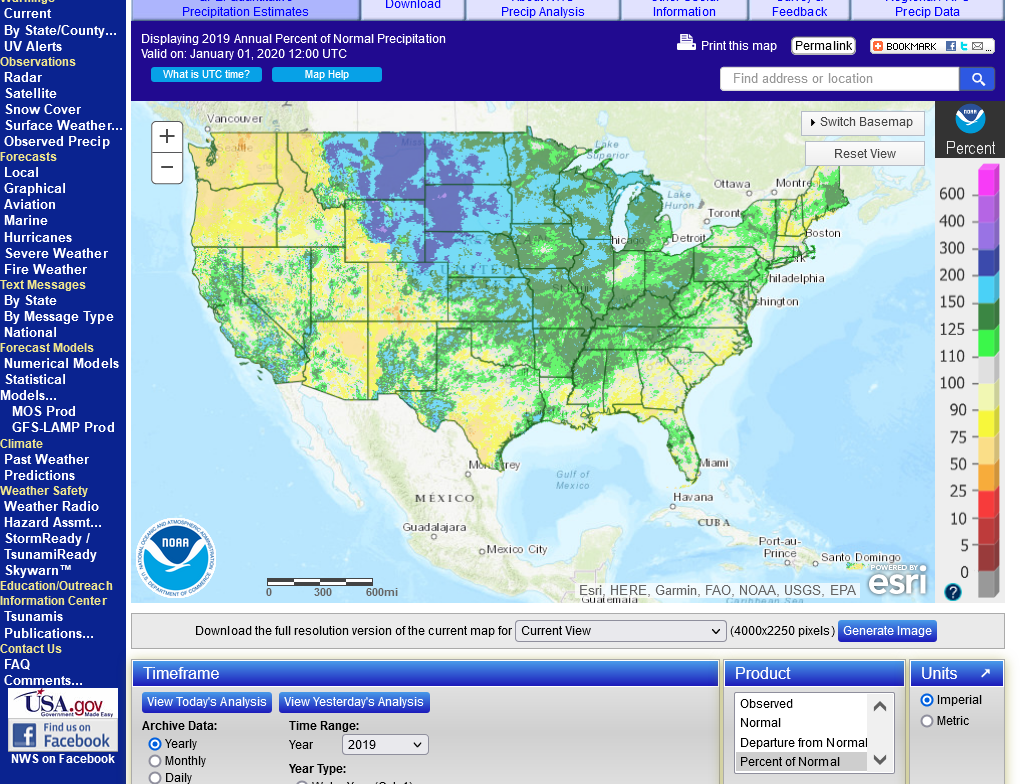Click the magnifier search button for address lookup
This screenshot has height=784, width=1020.
pyautogui.click(x=977, y=79)
